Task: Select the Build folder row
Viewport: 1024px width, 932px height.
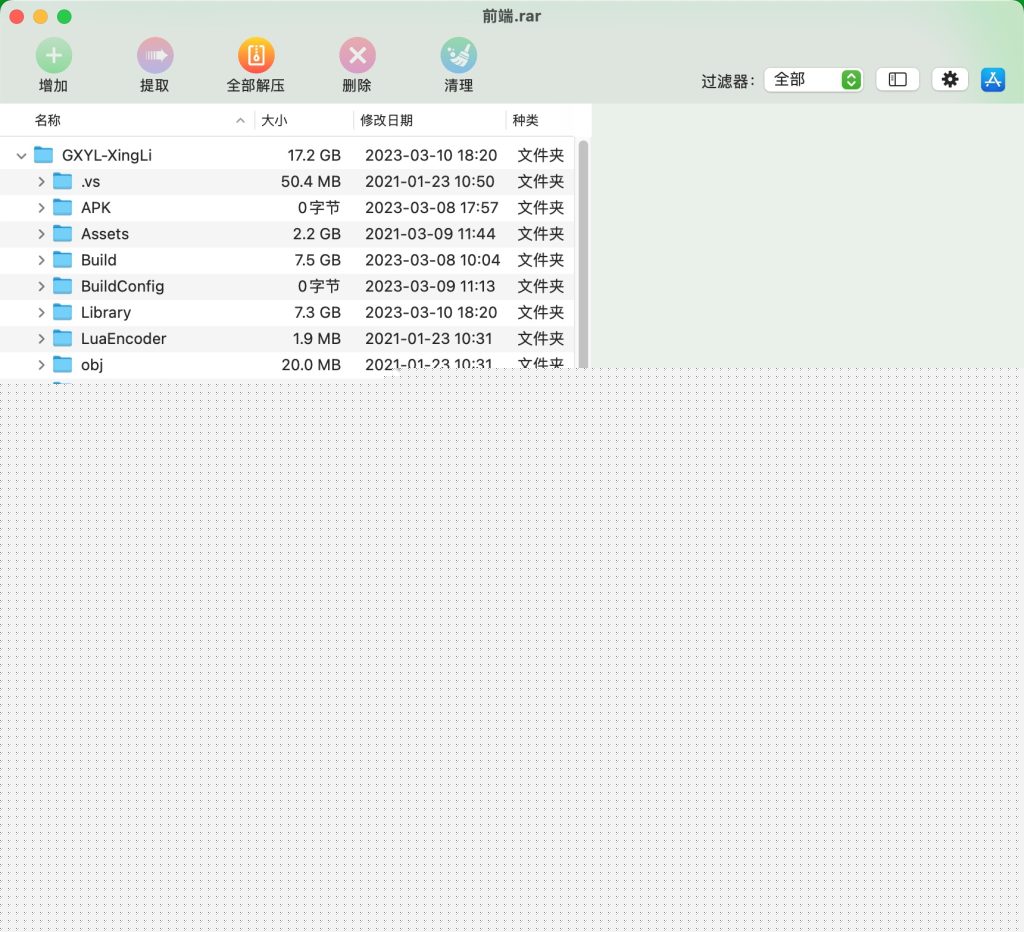Action: [x=287, y=260]
